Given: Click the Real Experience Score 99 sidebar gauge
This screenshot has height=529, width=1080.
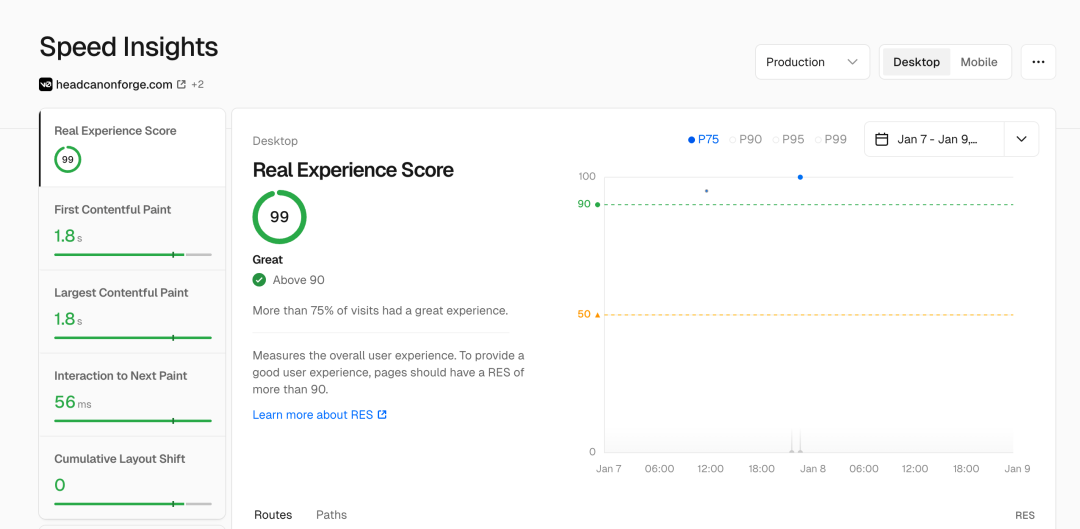Looking at the screenshot, I should click(x=68, y=159).
